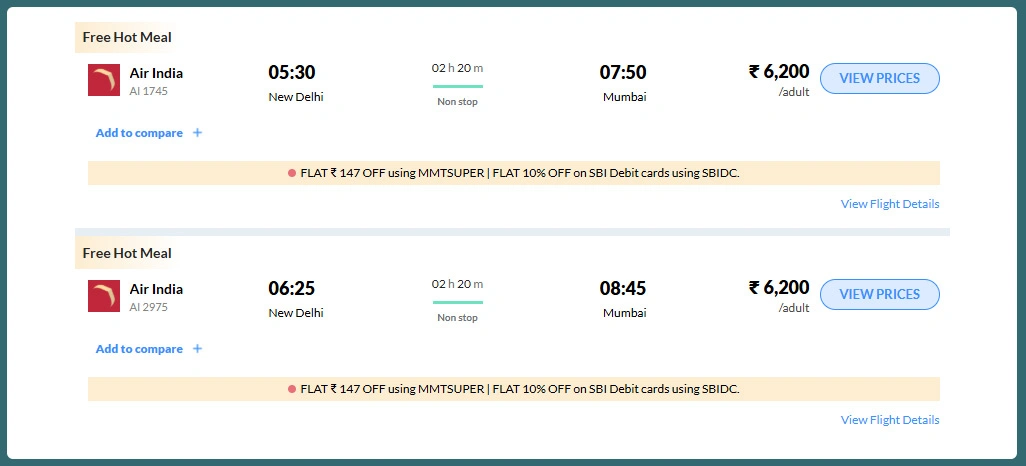This screenshot has width=1026, height=466.
Task: Add the 05:30 flight to compare
Action: pyautogui.click(x=139, y=133)
